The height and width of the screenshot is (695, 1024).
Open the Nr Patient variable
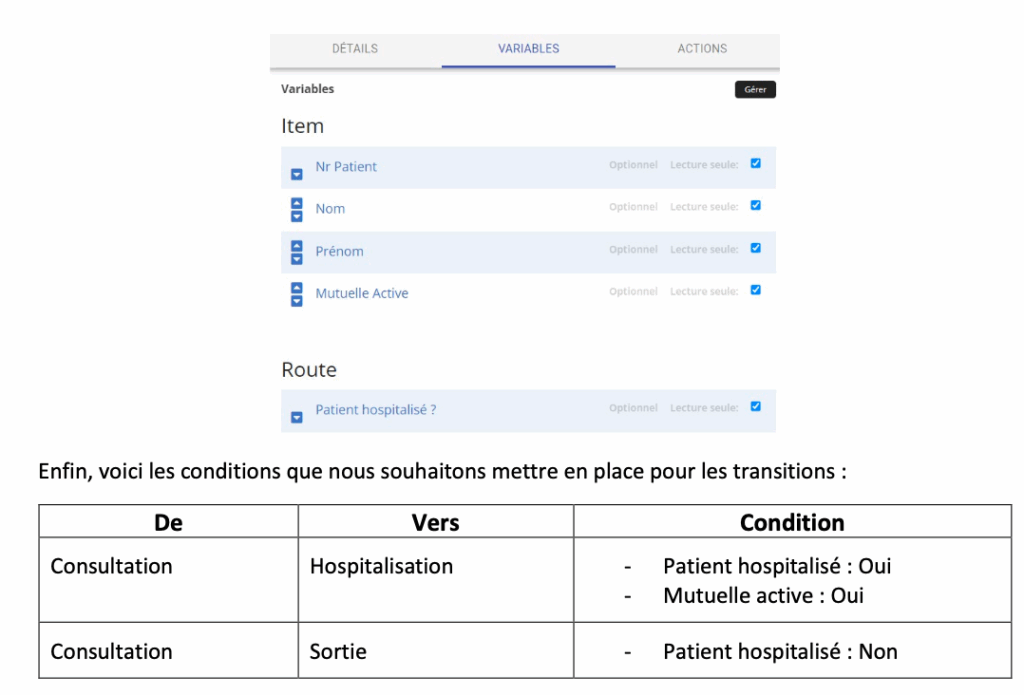346,167
